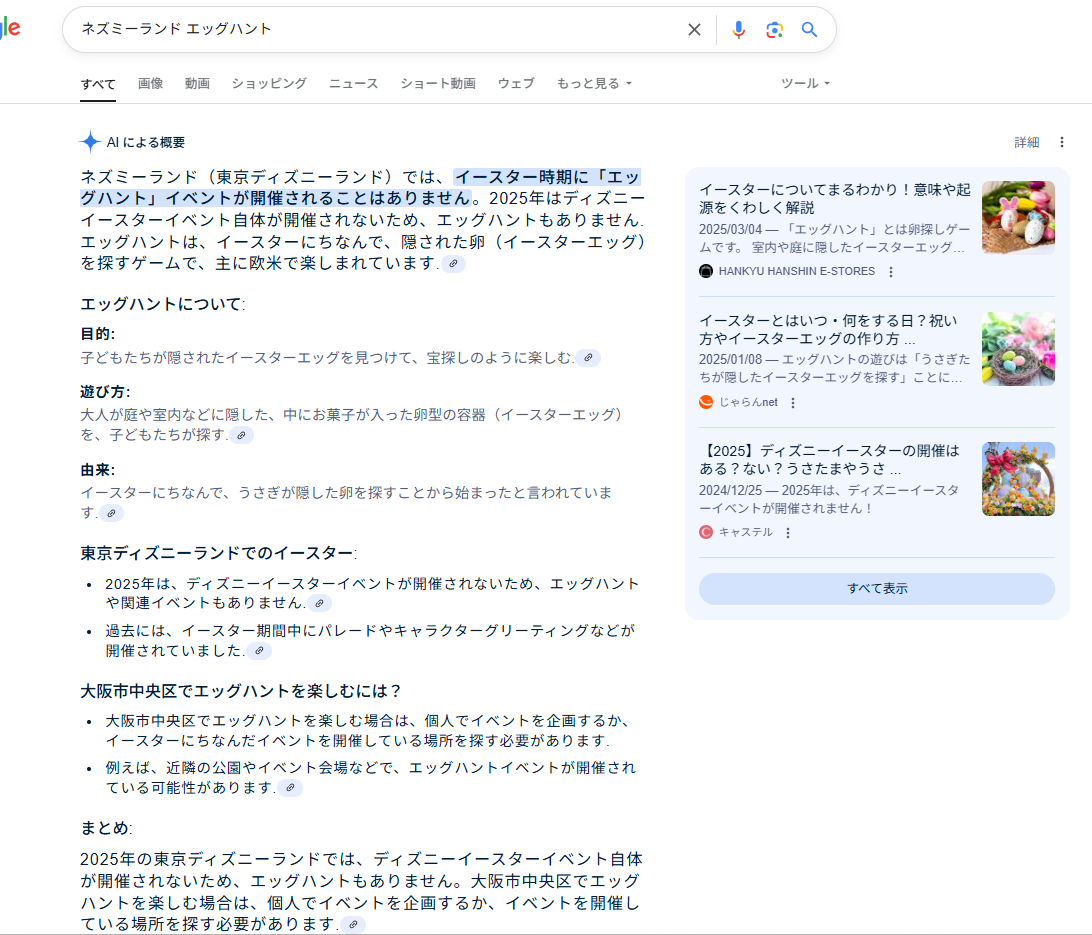
Task: Open the イースターについてまるわかり article link
Action: (x=834, y=198)
